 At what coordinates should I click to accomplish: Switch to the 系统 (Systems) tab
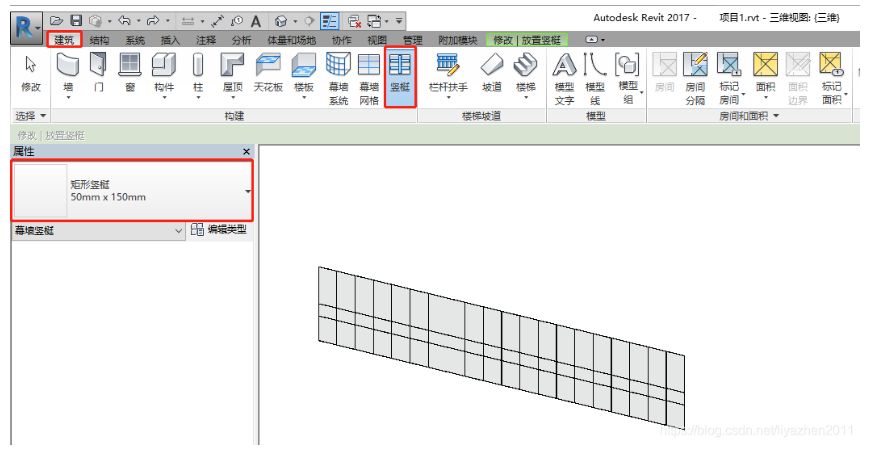click(135, 40)
